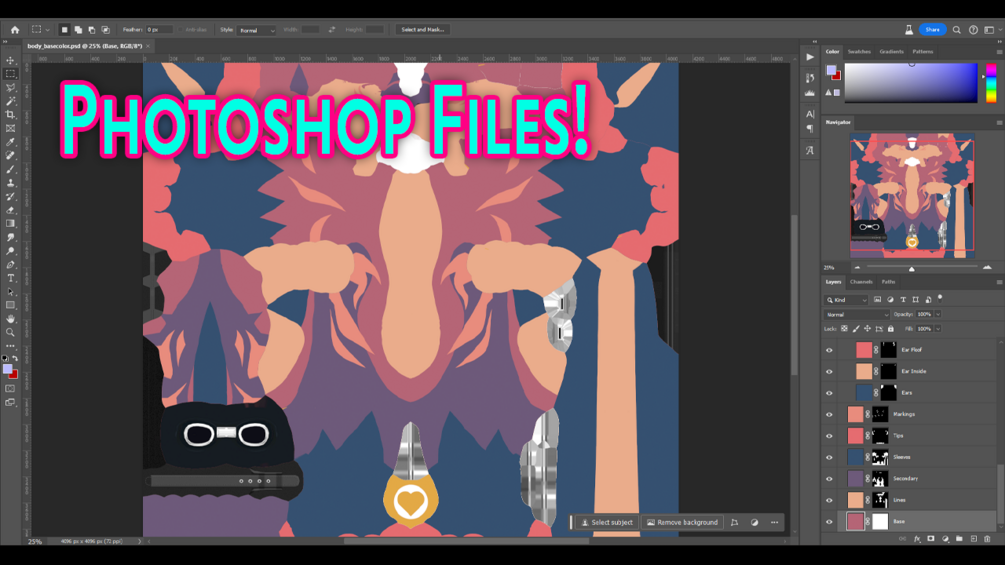Select the Clone Stamp tool
Viewport: 1005px width, 565px height.
(x=10, y=183)
